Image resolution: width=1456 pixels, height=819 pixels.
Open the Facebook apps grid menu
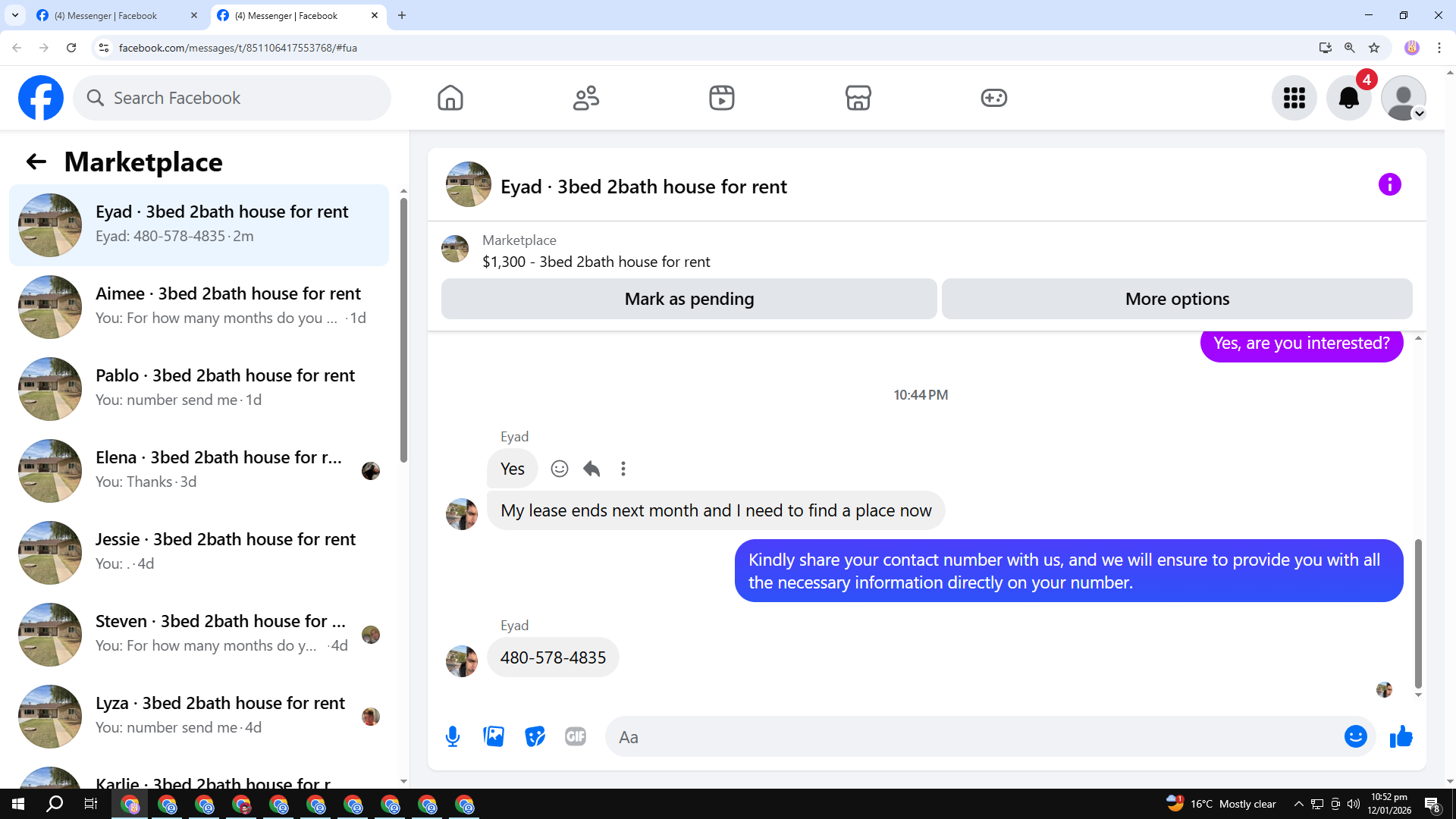pyautogui.click(x=1294, y=98)
